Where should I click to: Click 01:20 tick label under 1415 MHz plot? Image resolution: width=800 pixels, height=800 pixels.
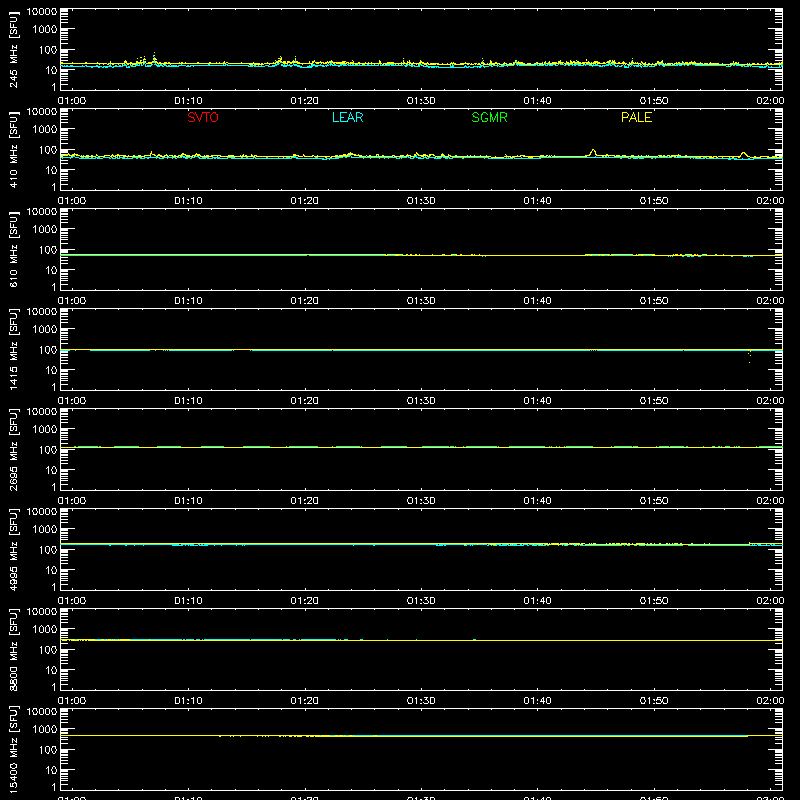pos(305,401)
